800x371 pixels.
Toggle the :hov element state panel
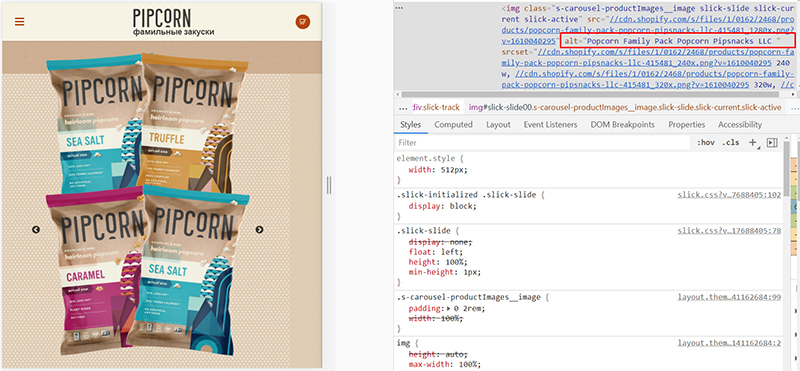(x=706, y=143)
